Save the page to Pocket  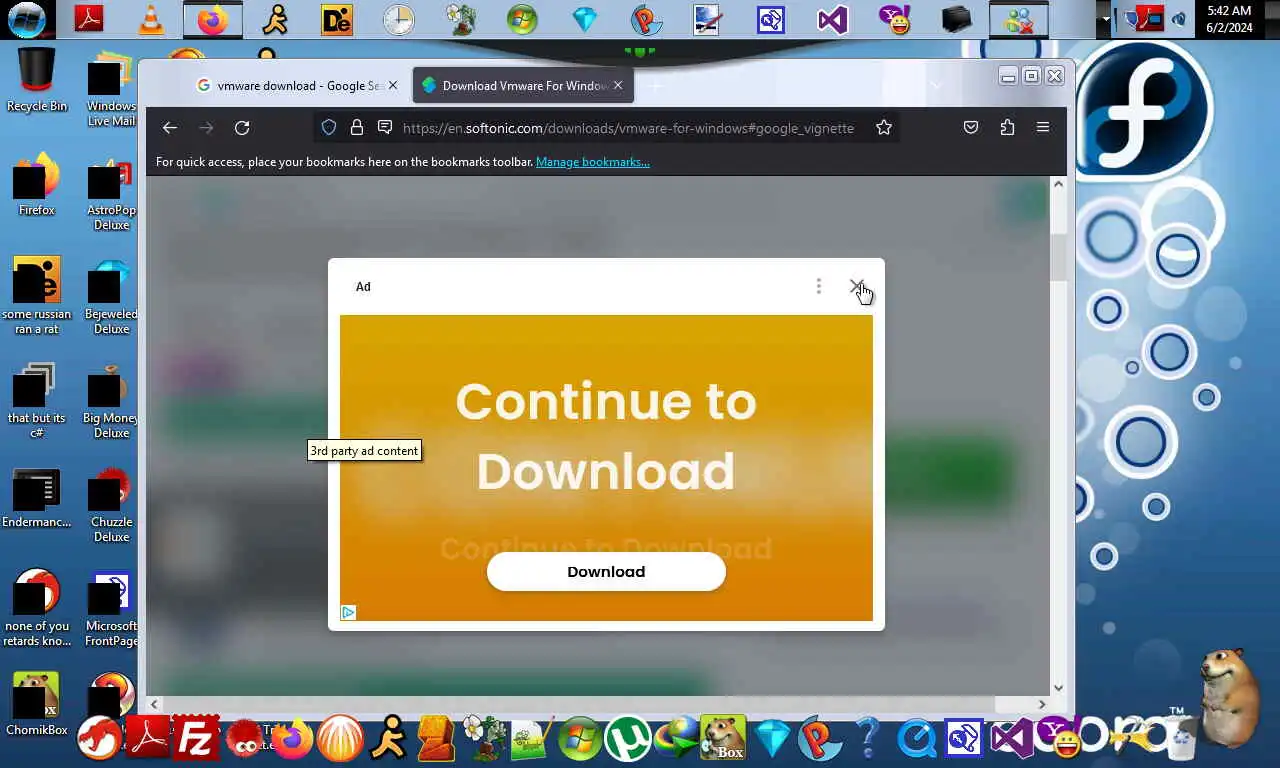(971, 128)
